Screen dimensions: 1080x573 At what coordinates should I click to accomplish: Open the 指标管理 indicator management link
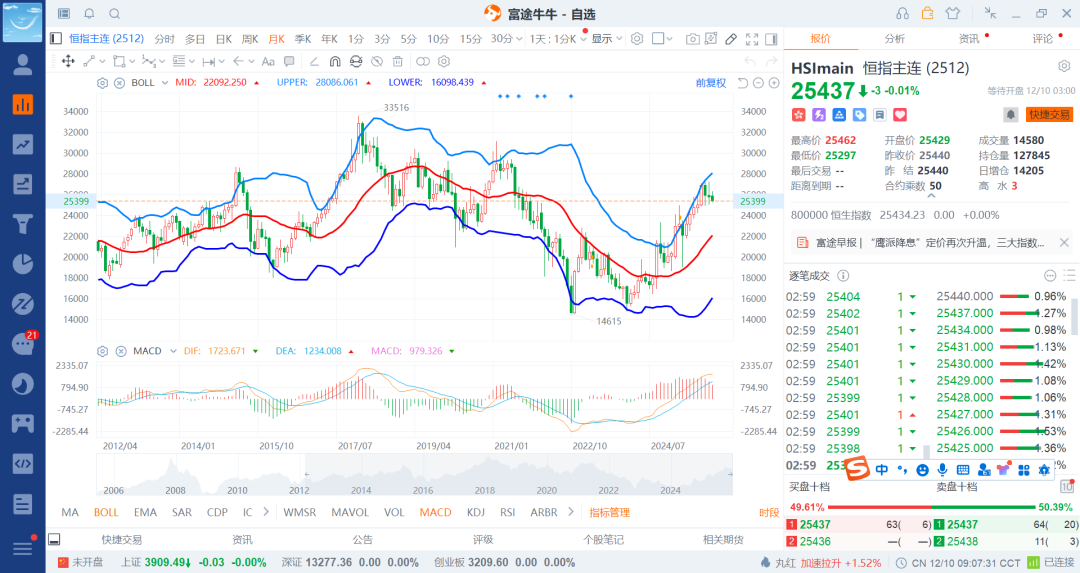[609, 512]
